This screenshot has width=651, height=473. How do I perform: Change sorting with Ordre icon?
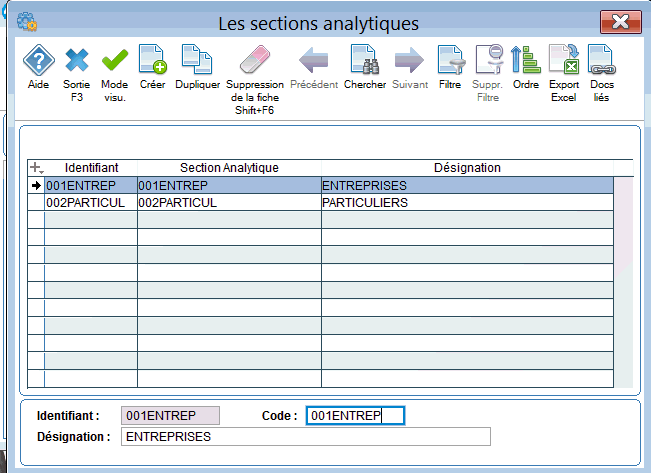(526, 60)
